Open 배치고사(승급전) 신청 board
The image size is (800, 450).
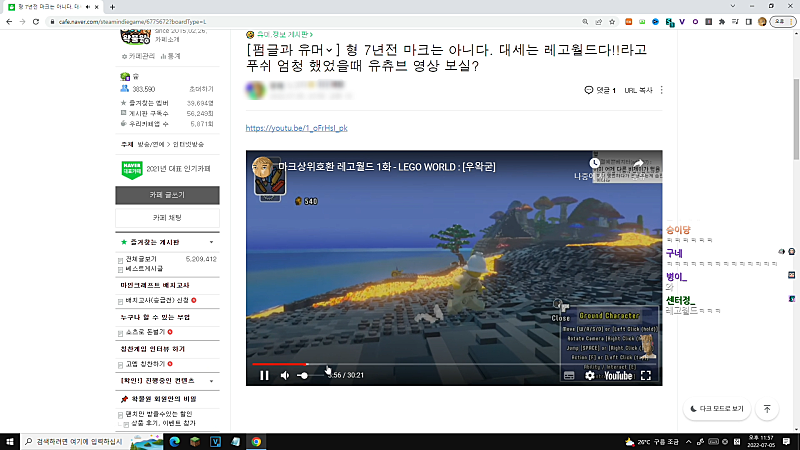[x=157, y=301]
